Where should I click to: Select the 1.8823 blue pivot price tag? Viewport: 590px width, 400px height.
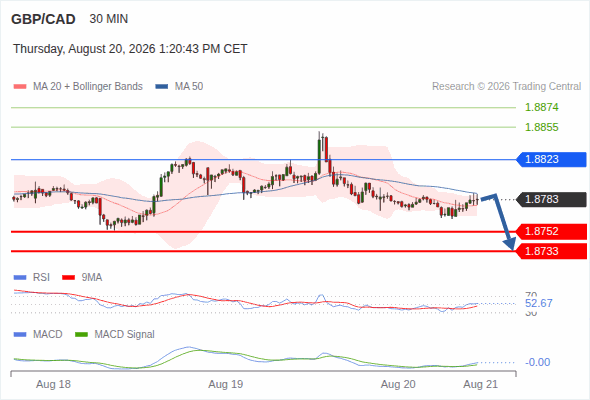point(551,160)
